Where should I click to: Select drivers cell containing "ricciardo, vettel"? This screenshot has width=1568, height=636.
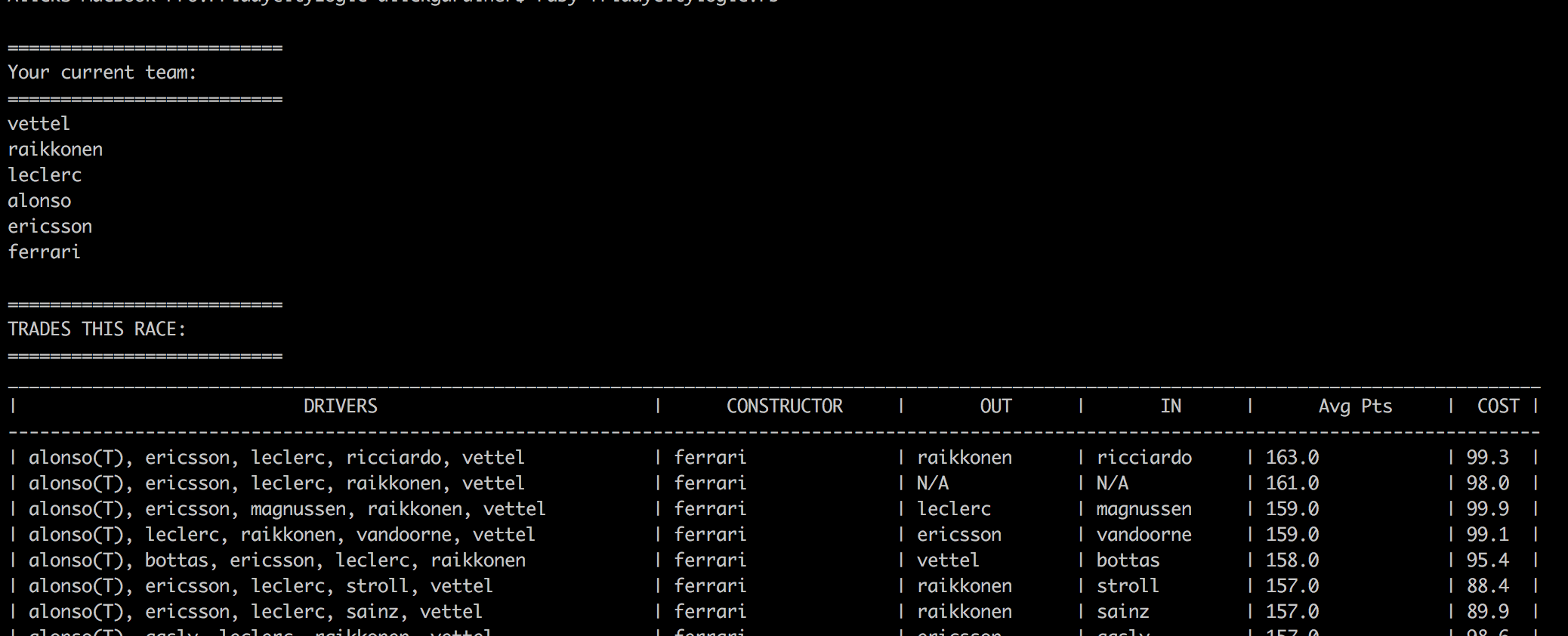point(276,458)
